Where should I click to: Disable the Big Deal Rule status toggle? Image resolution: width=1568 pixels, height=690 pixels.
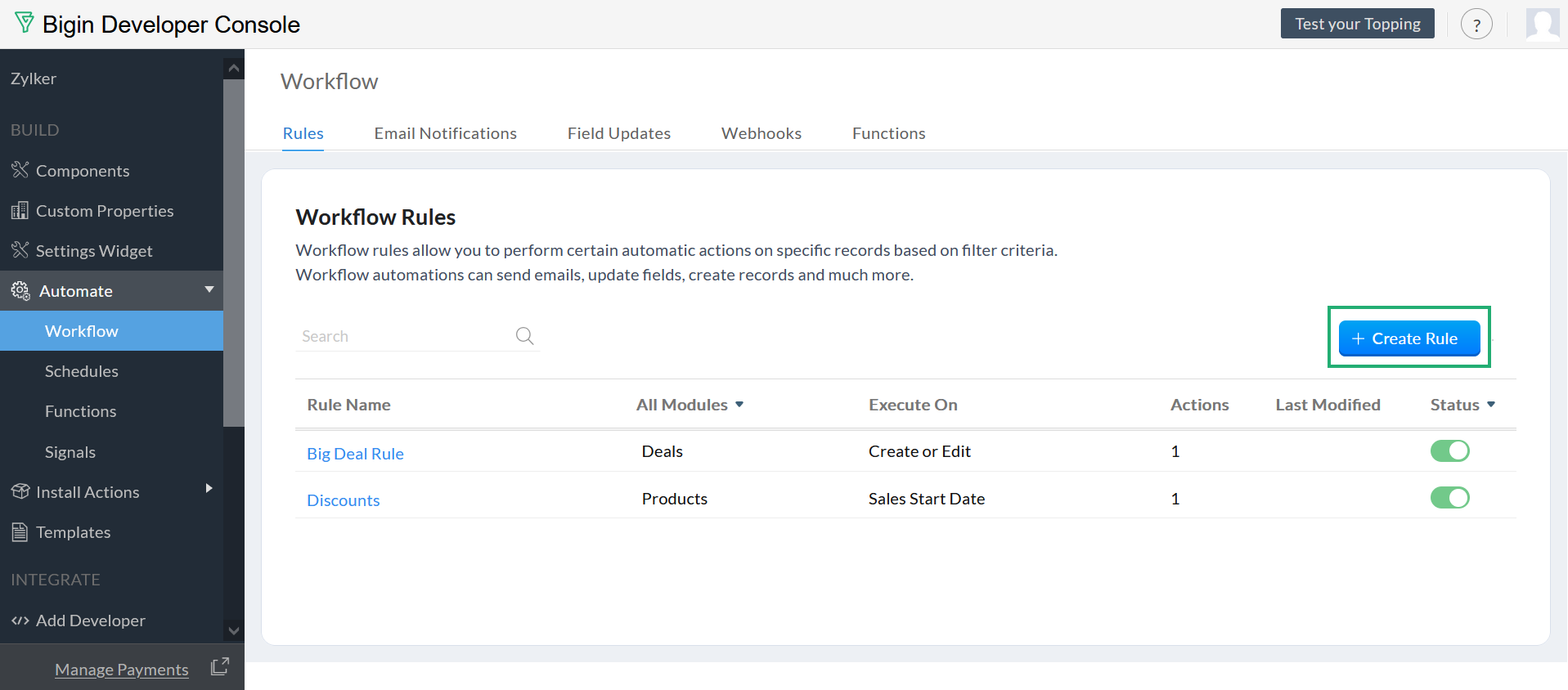1449,451
